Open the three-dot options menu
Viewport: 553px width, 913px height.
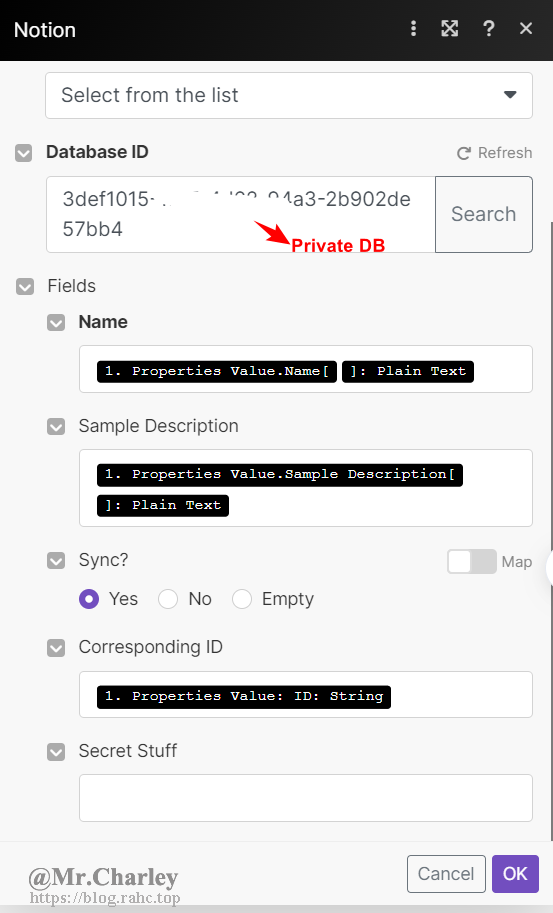[413, 29]
